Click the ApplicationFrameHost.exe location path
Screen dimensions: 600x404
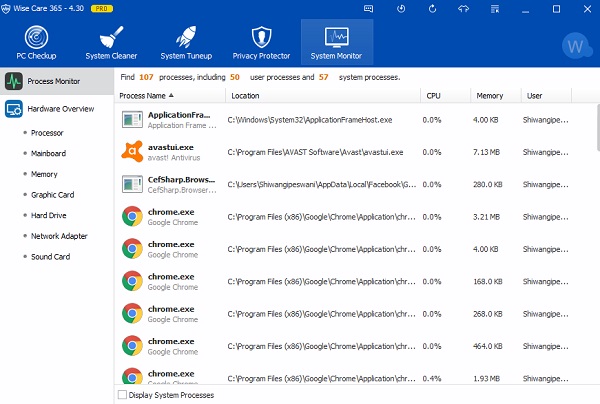tap(310, 120)
